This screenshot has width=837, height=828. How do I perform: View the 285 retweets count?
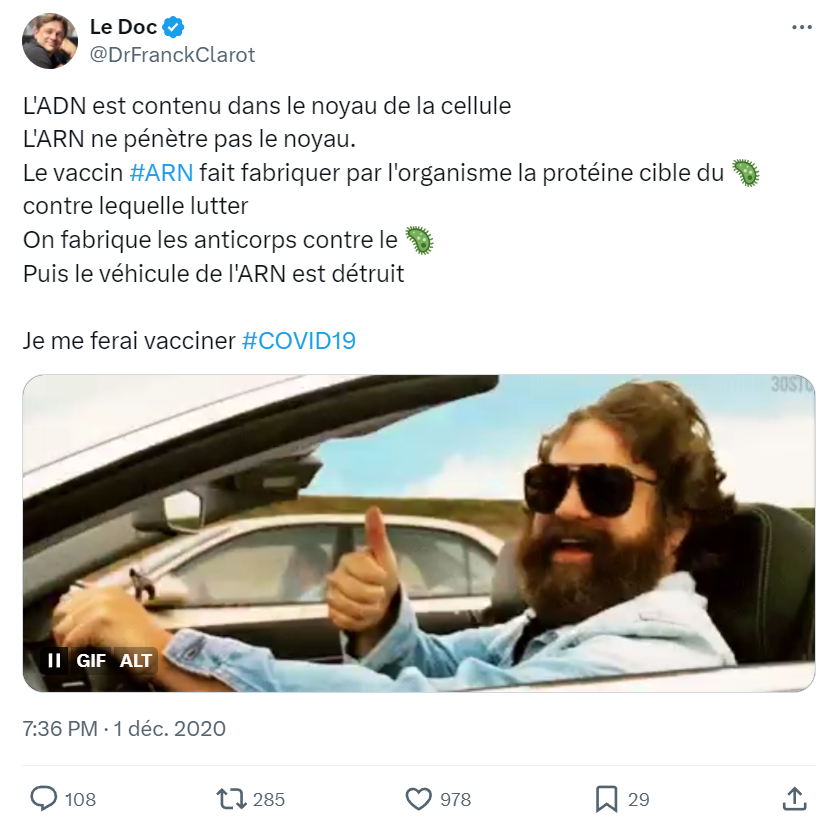click(x=269, y=800)
